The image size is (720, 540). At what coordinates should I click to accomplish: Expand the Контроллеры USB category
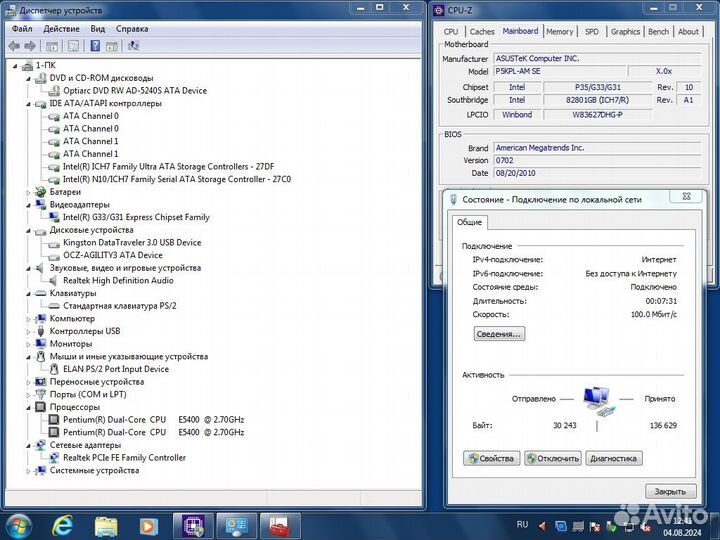point(28,332)
